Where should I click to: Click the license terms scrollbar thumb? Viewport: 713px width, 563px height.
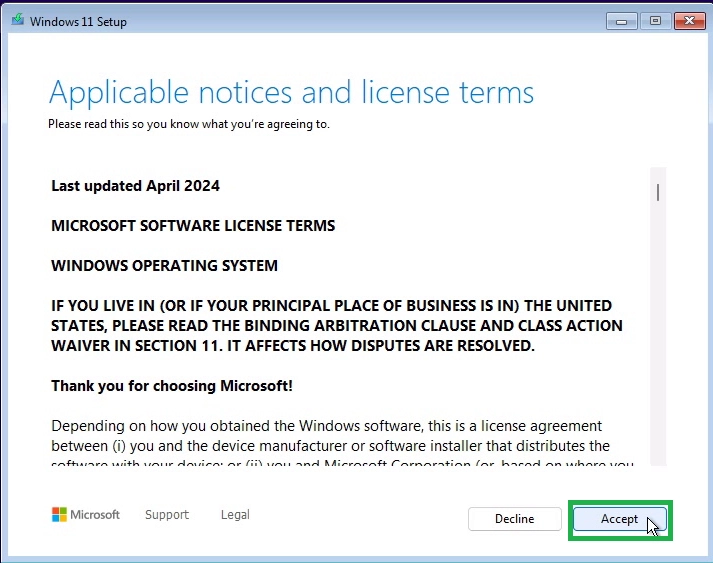point(658,192)
